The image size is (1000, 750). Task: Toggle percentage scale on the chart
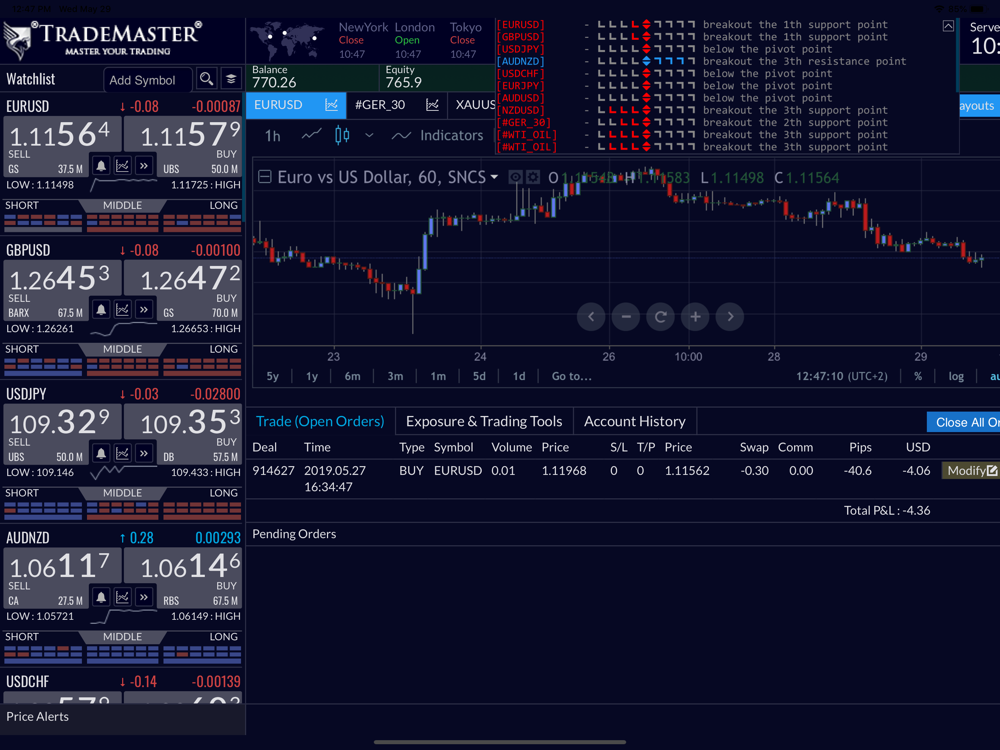[x=918, y=376]
